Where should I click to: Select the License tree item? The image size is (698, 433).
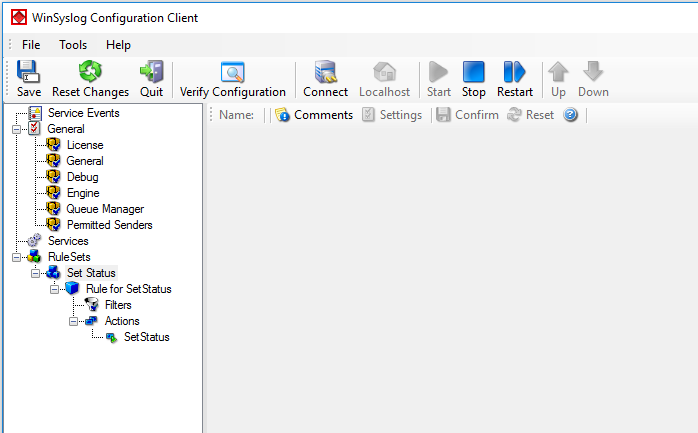[x=85, y=145]
